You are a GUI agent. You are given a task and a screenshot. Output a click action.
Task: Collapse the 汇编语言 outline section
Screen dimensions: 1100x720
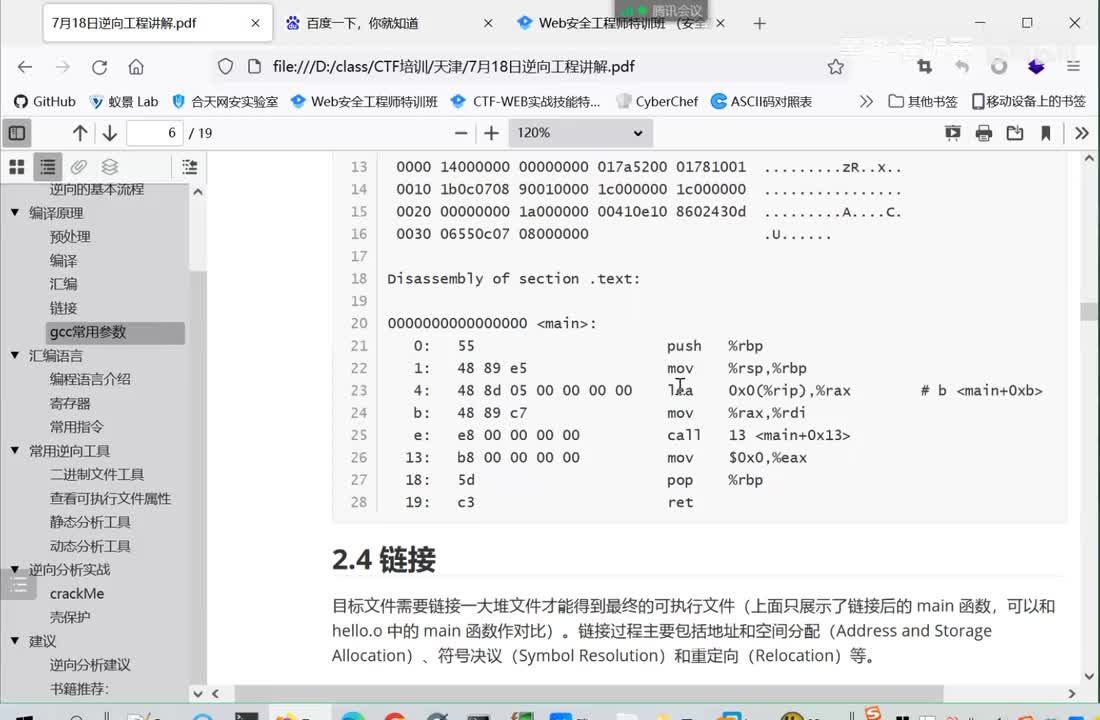click(15, 356)
